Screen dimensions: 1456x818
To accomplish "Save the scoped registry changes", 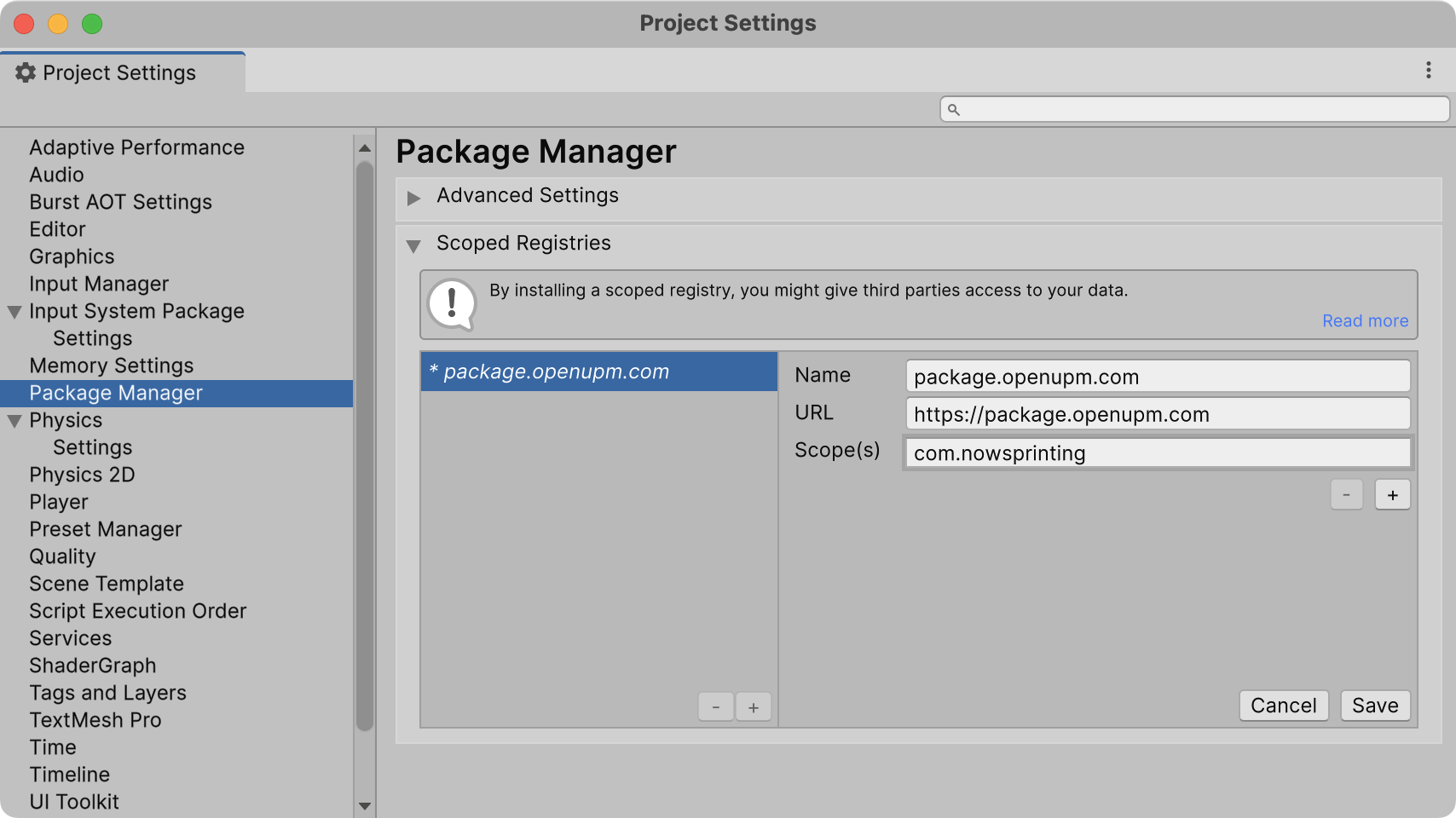I will 1374,706.
